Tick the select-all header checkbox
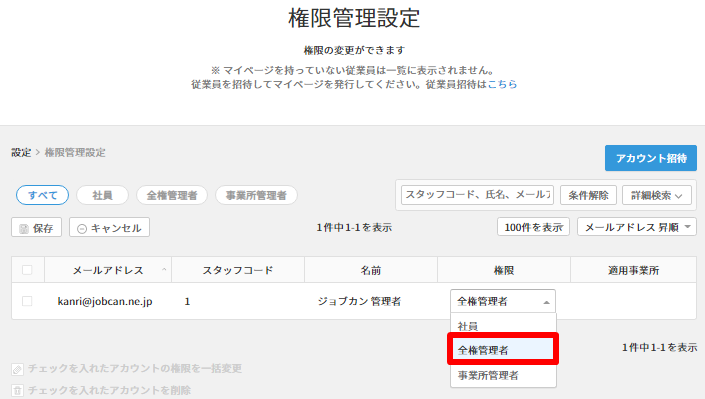 (x=27, y=270)
